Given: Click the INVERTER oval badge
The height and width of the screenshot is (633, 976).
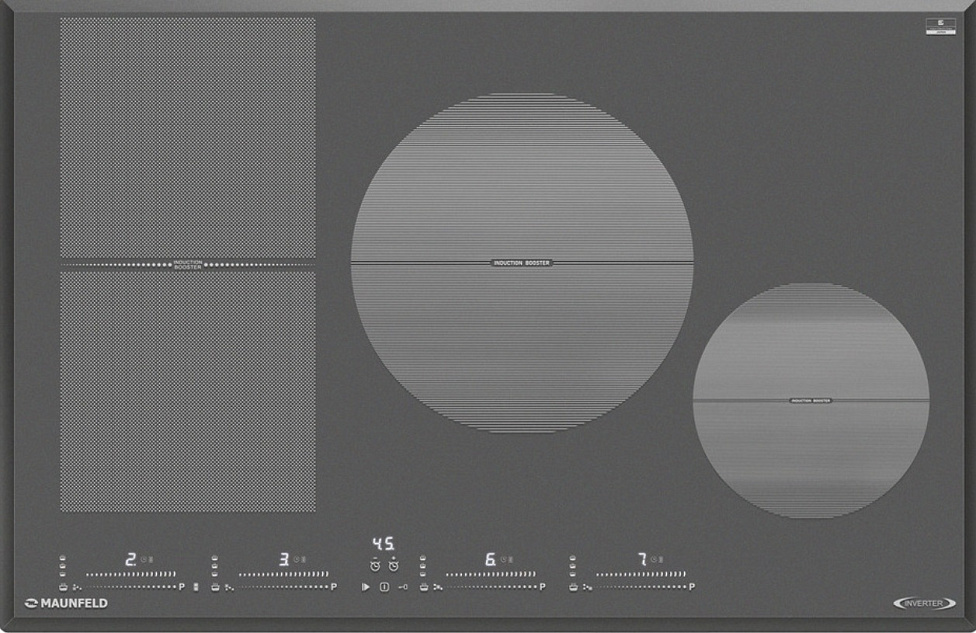Looking at the screenshot, I should 924,603.
